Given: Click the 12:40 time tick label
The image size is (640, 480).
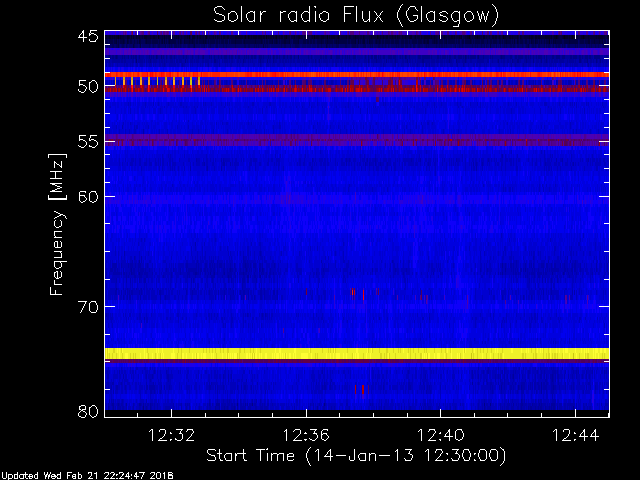Looking at the screenshot, I should click(x=440, y=435).
